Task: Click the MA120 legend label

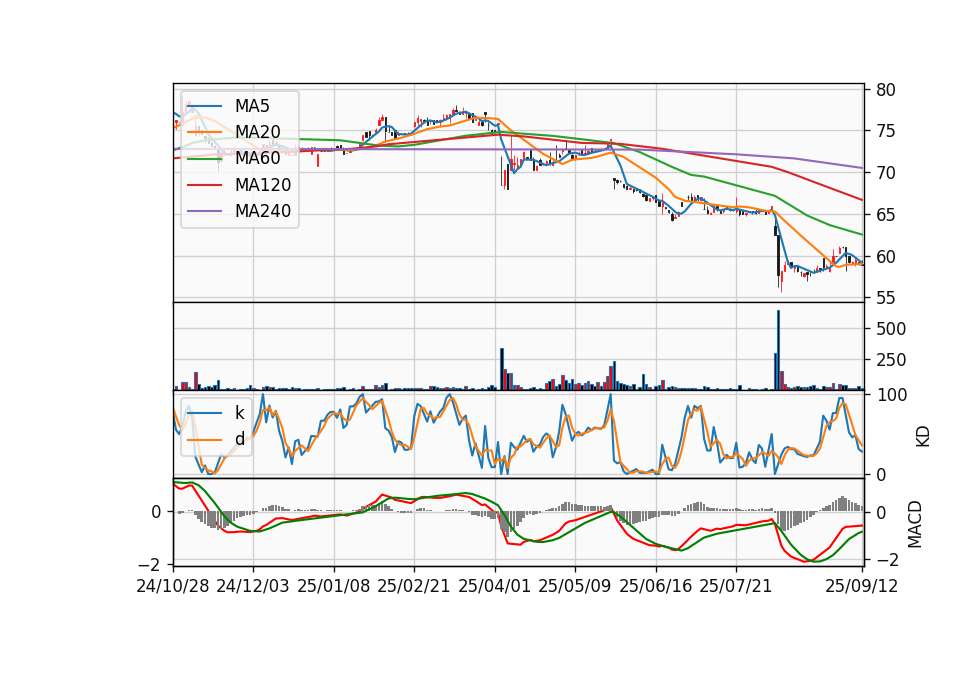Action: point(263,185)
